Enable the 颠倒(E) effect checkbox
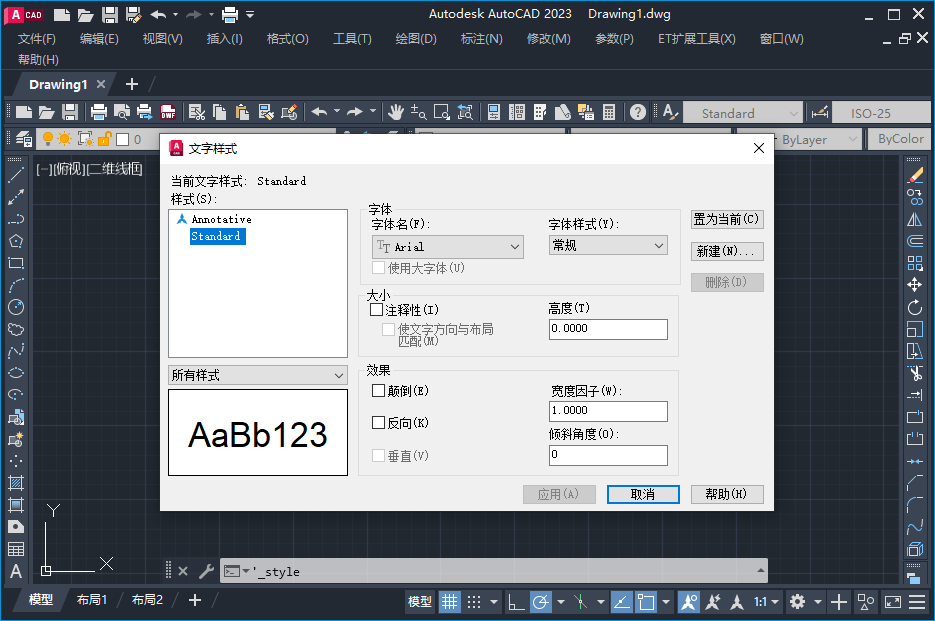The image size is (935, 621). point(378,390)
